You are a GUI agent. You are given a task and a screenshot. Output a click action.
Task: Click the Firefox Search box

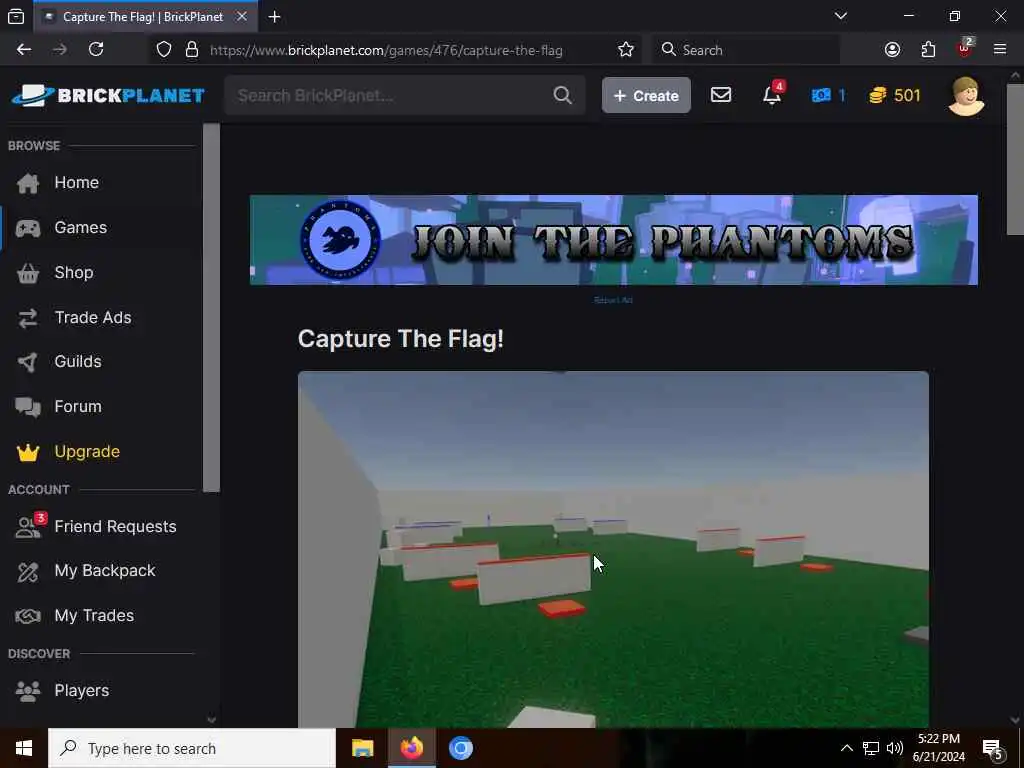click(748, 50)
